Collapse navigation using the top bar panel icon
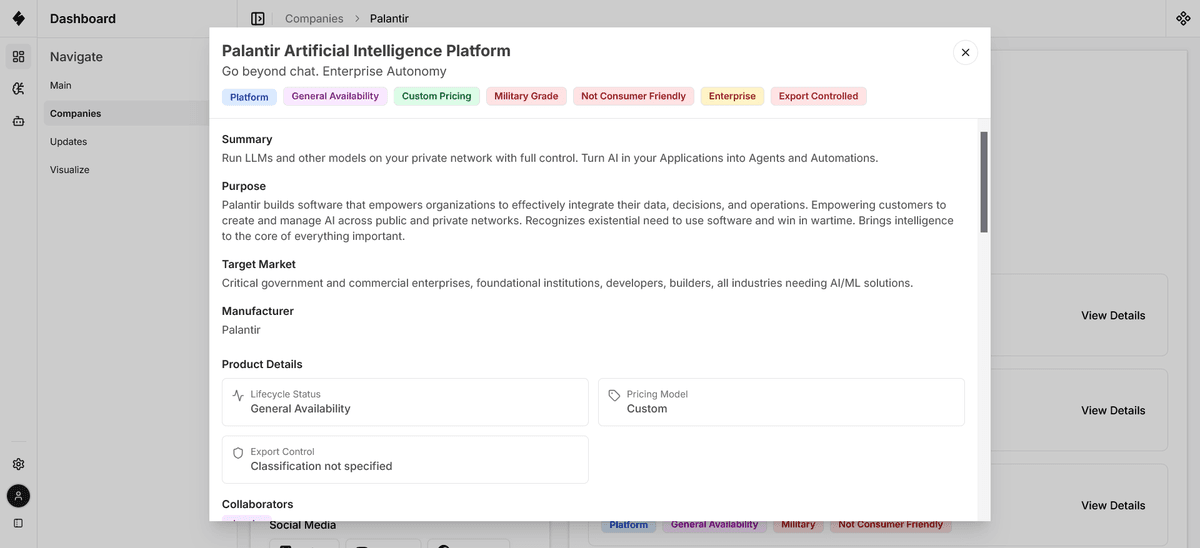1200x548 pixels. click(x=258, y=18)
